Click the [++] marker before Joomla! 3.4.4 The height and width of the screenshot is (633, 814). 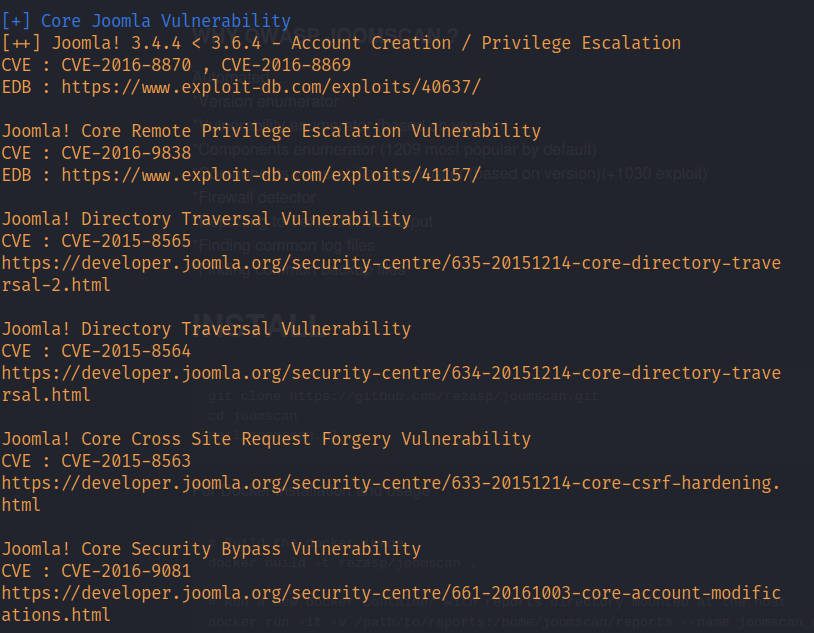click(x=21, y=43)
